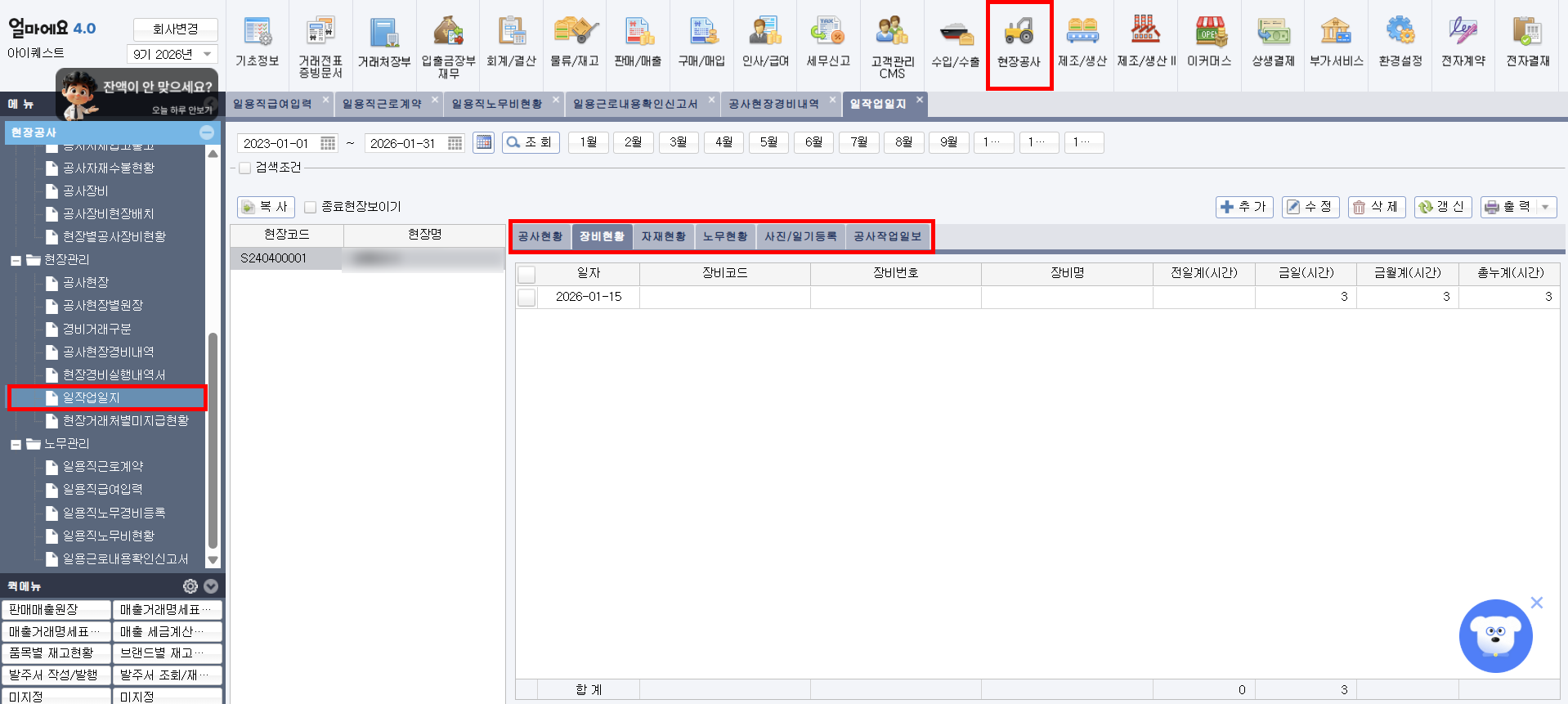Click the left menu tree scrollbar thumb
This screenshot has height=704, width=1568.
[x=213, y=440]
